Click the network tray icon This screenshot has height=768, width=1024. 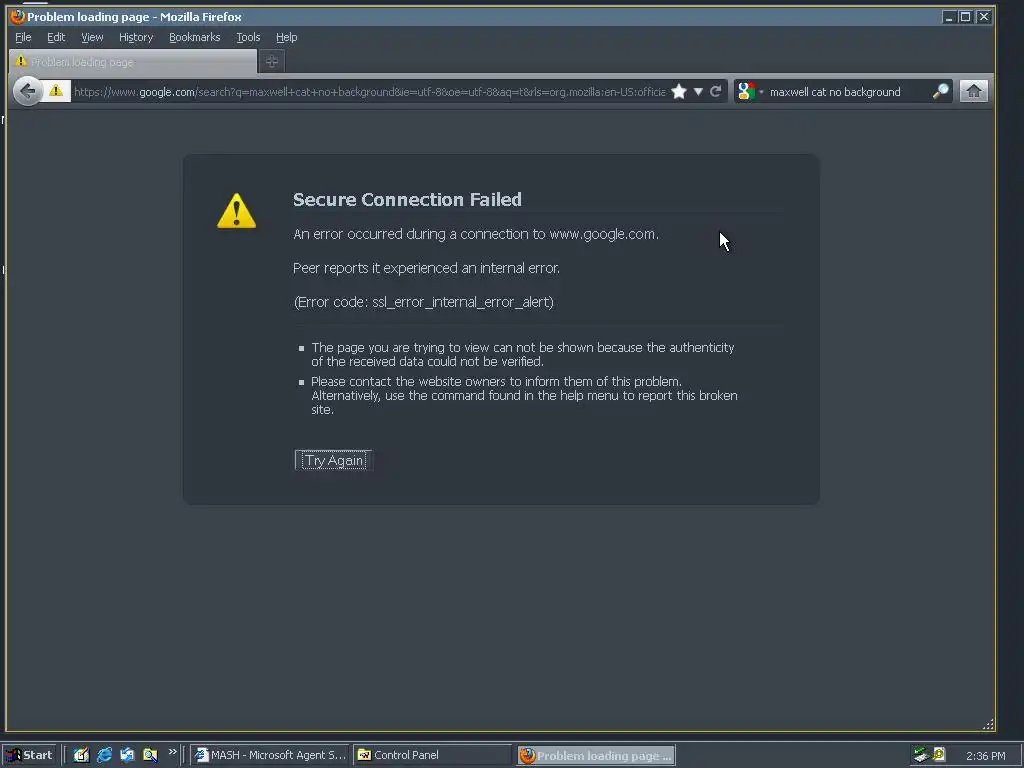point(921,755)
